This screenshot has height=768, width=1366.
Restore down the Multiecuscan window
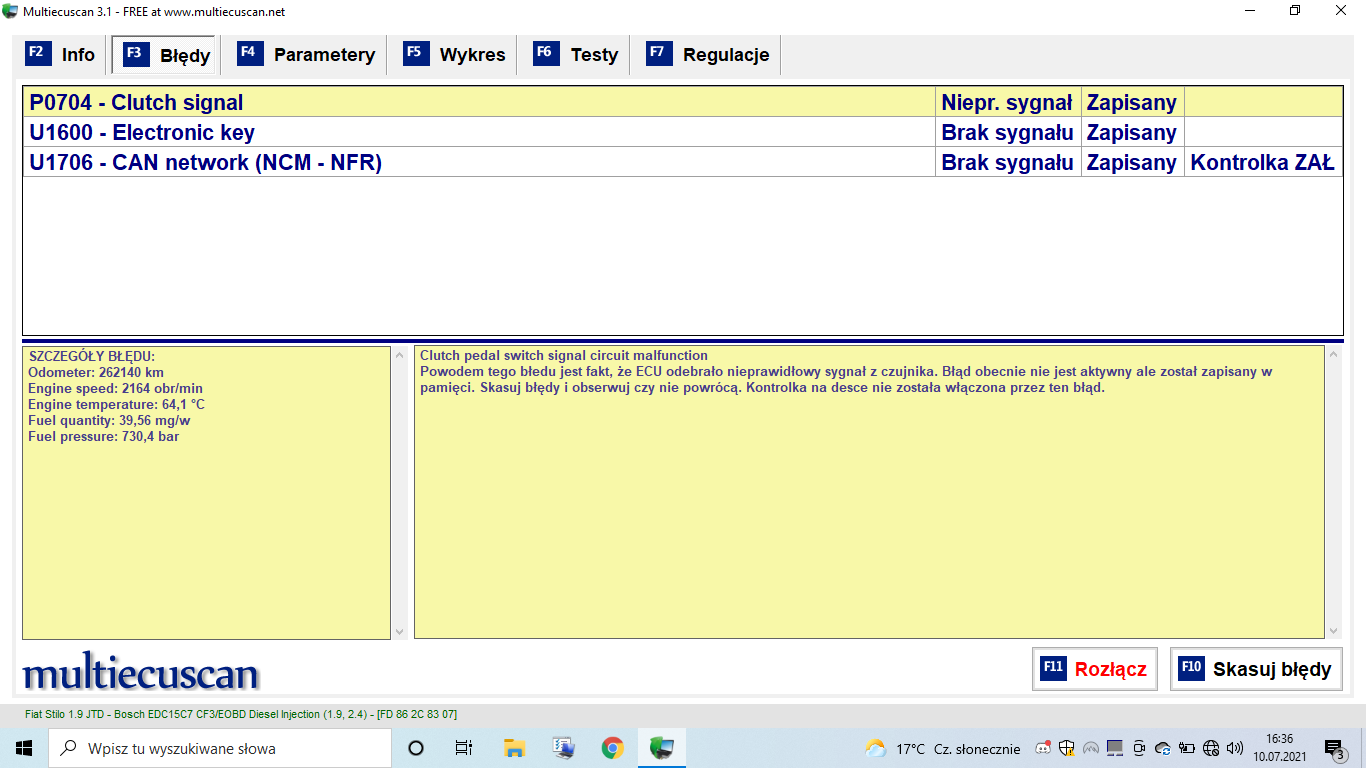click(x=1295, y=11)
